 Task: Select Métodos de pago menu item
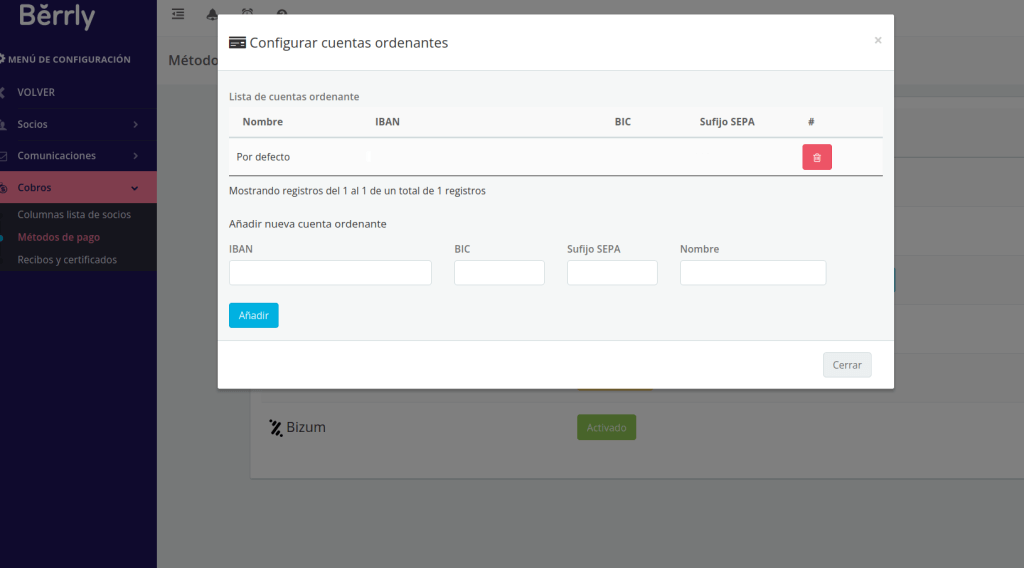tap(59, 237)
